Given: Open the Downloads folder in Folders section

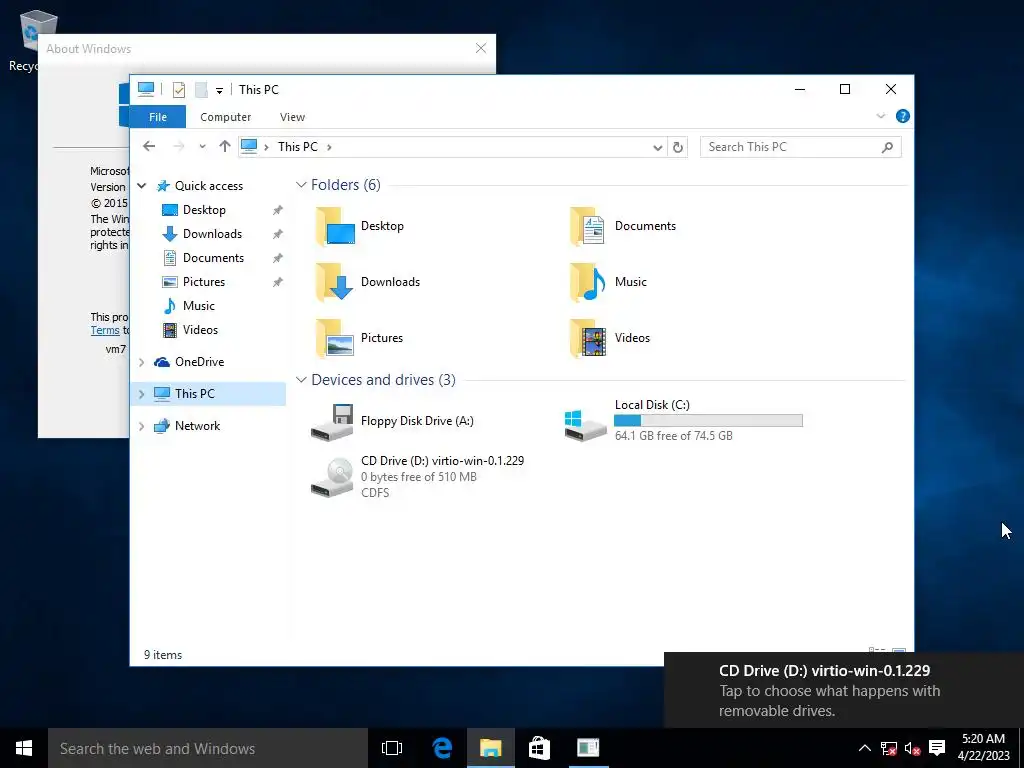Looking at the screenshot, I should [368, 282].
